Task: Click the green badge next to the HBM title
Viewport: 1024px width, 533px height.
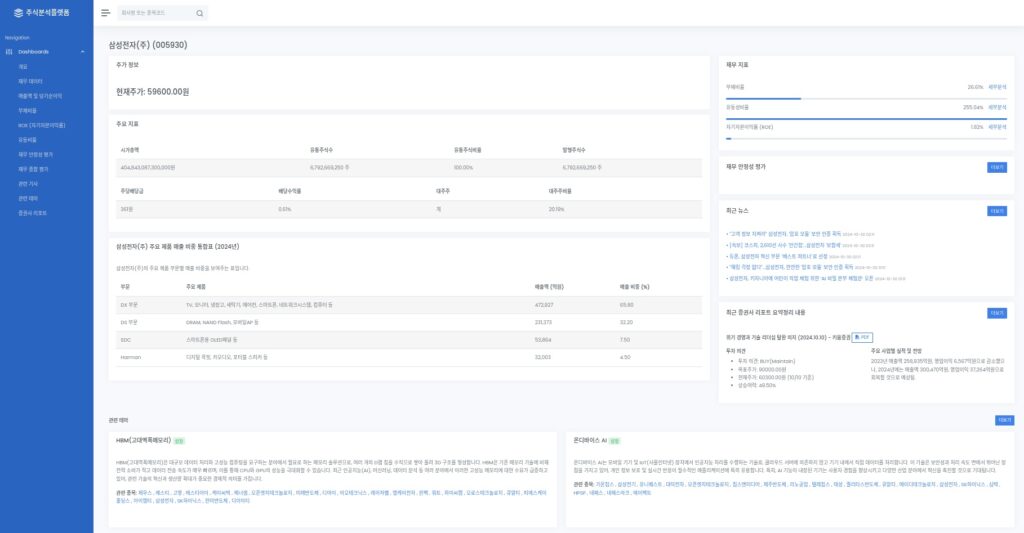Action: click(x=179, y=441)
